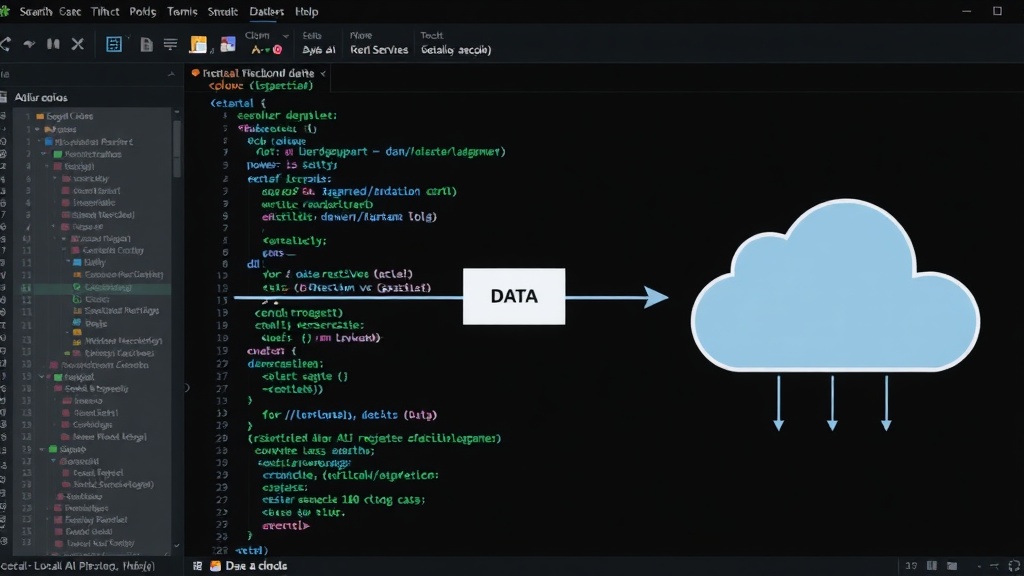Collapse the side panel using the up chevron

pyautogui.click(x=171, y=74)
